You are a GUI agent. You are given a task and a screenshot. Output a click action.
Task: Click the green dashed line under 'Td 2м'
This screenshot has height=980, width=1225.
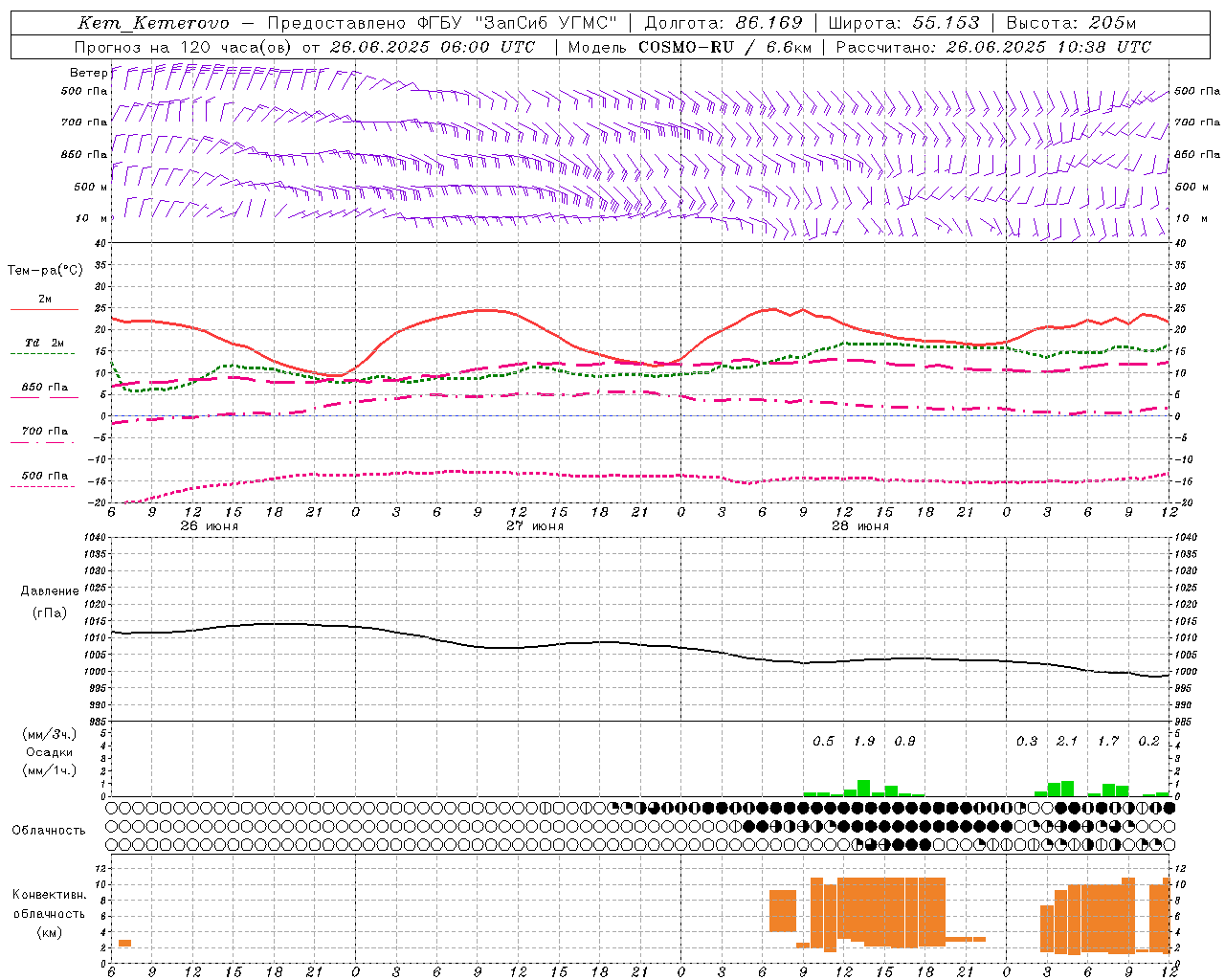click(42, 353)
